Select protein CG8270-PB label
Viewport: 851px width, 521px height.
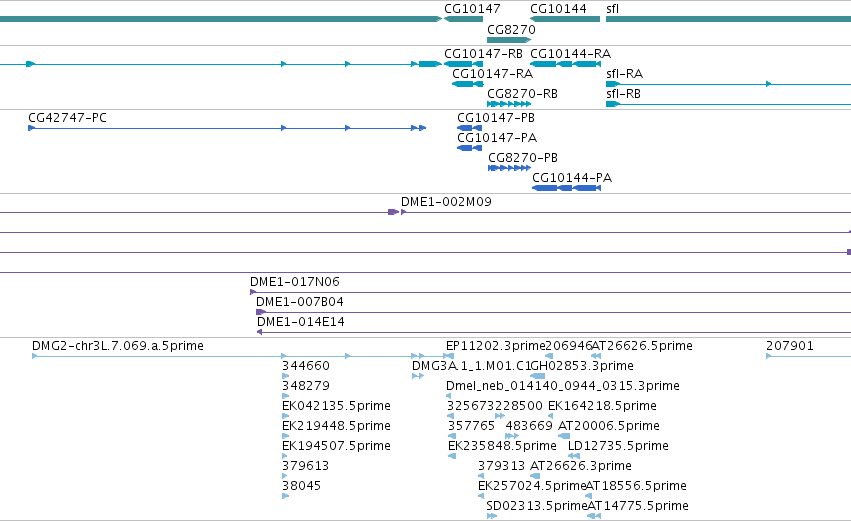[x=523, y=158]
